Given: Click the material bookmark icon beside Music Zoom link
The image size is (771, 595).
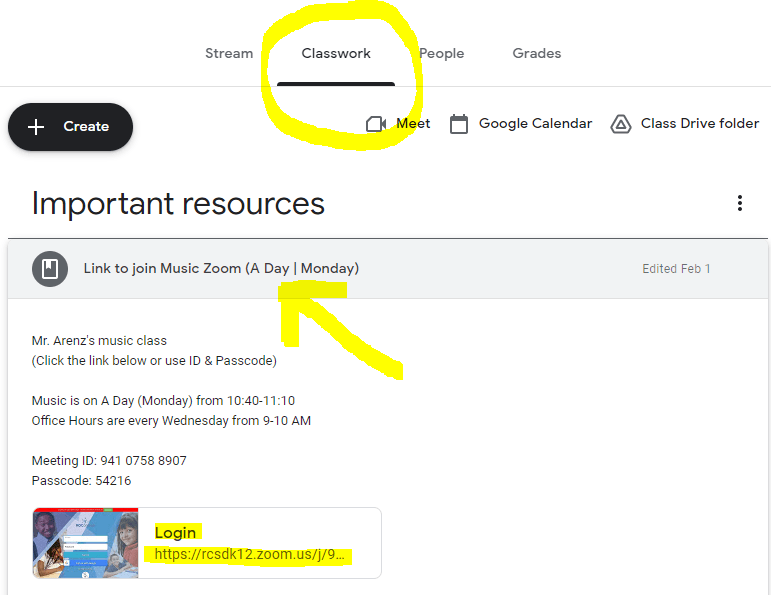Looking at the screenshot, I should pos(50,269).
